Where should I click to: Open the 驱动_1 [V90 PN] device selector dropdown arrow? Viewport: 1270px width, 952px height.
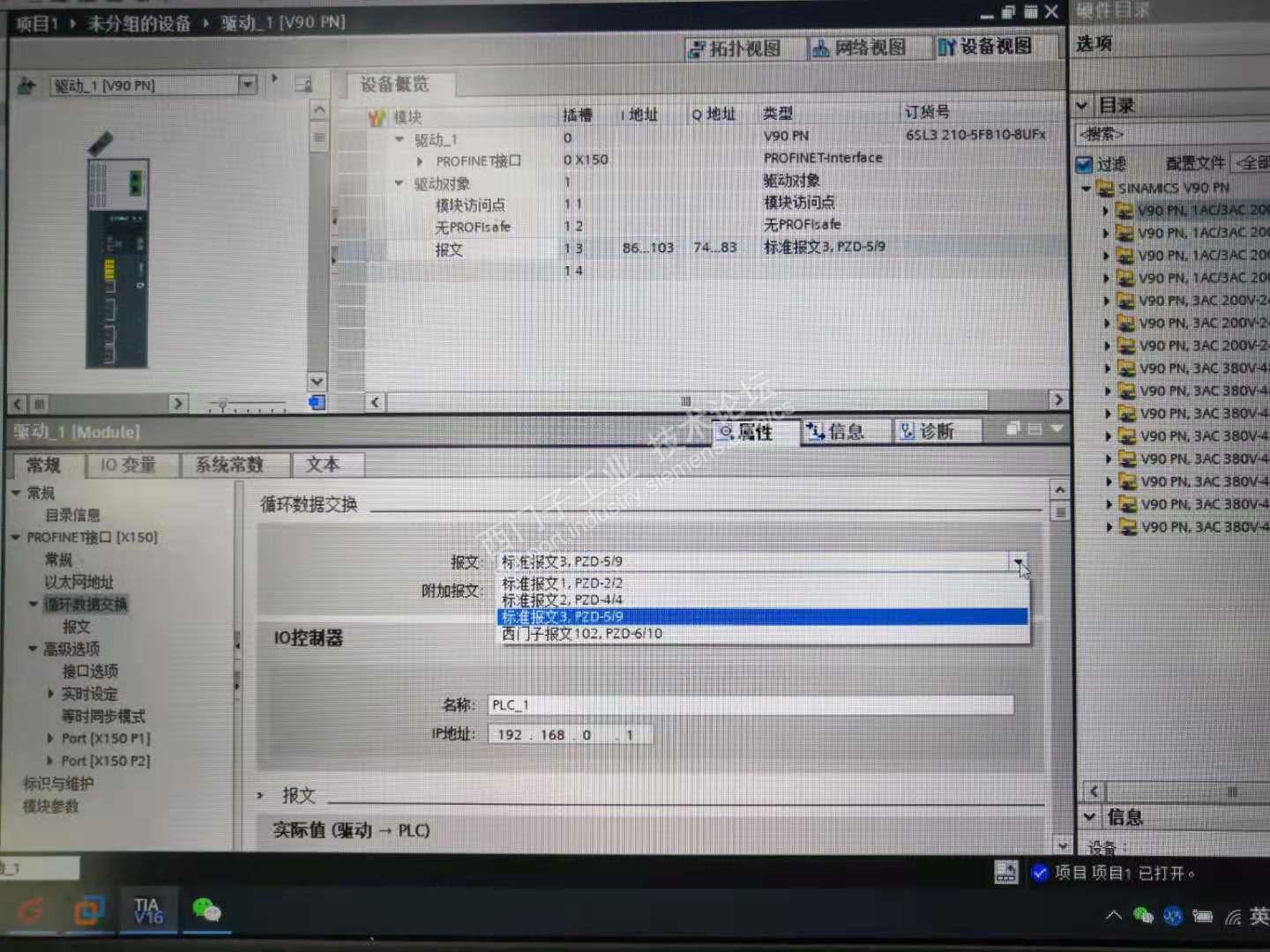point(248,85)
